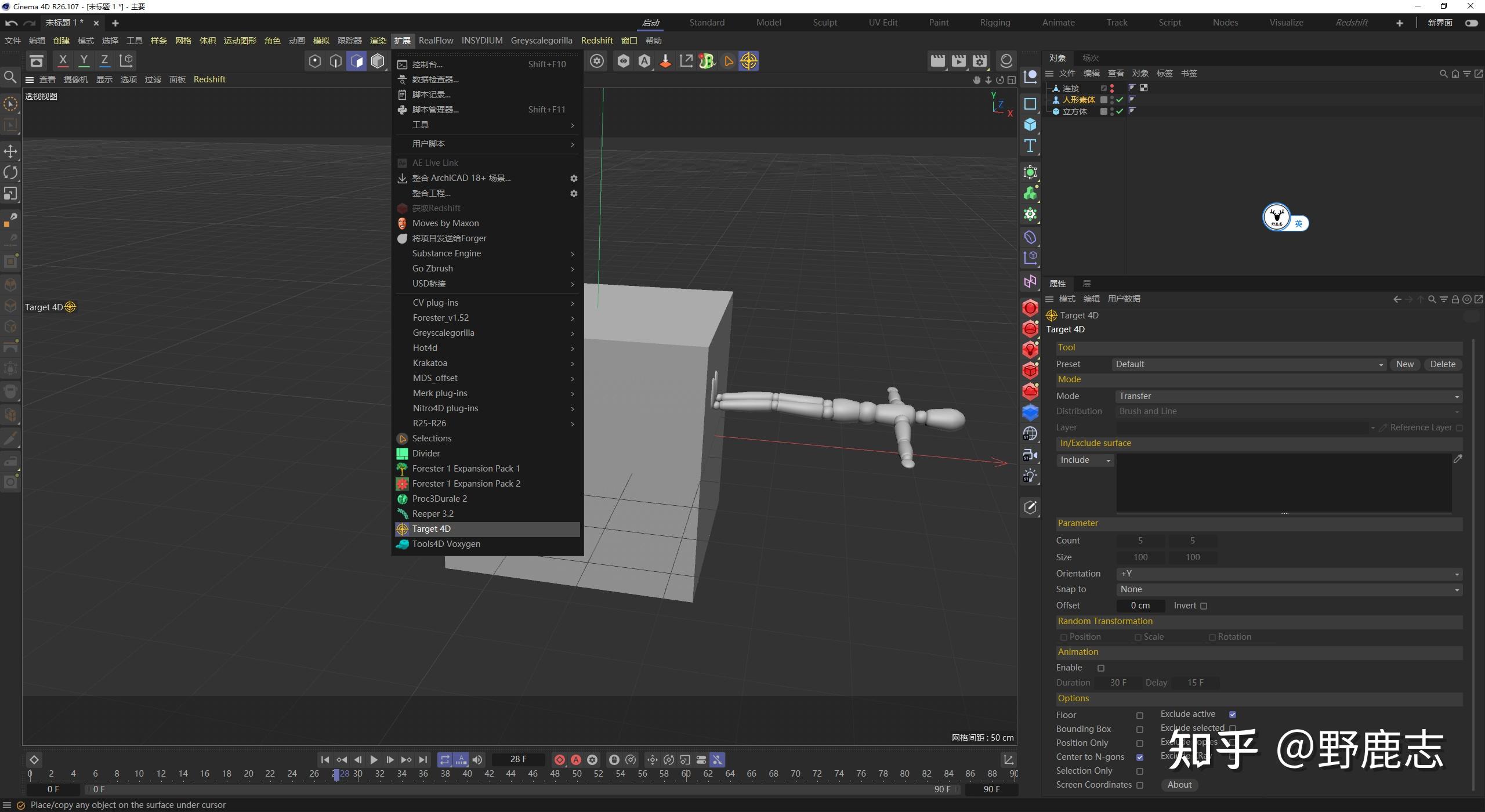1485x812 pixels.
Task: Switch to the 层 tab in the attributes panel
Action: 1086,283
